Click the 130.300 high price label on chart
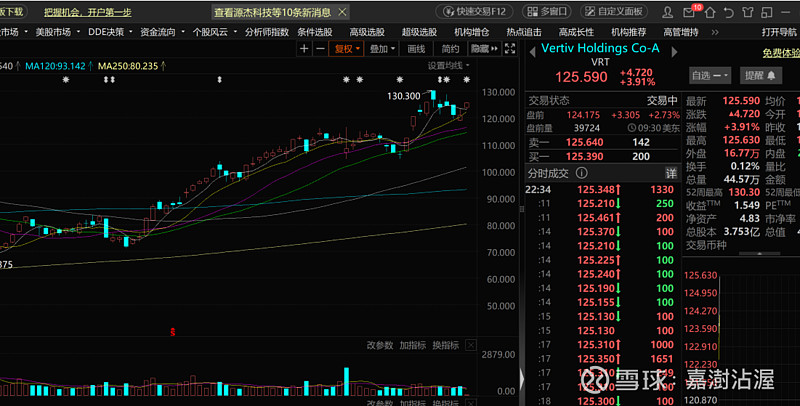The height and width of the screenshot is (406, 800). tap(404, 96)
